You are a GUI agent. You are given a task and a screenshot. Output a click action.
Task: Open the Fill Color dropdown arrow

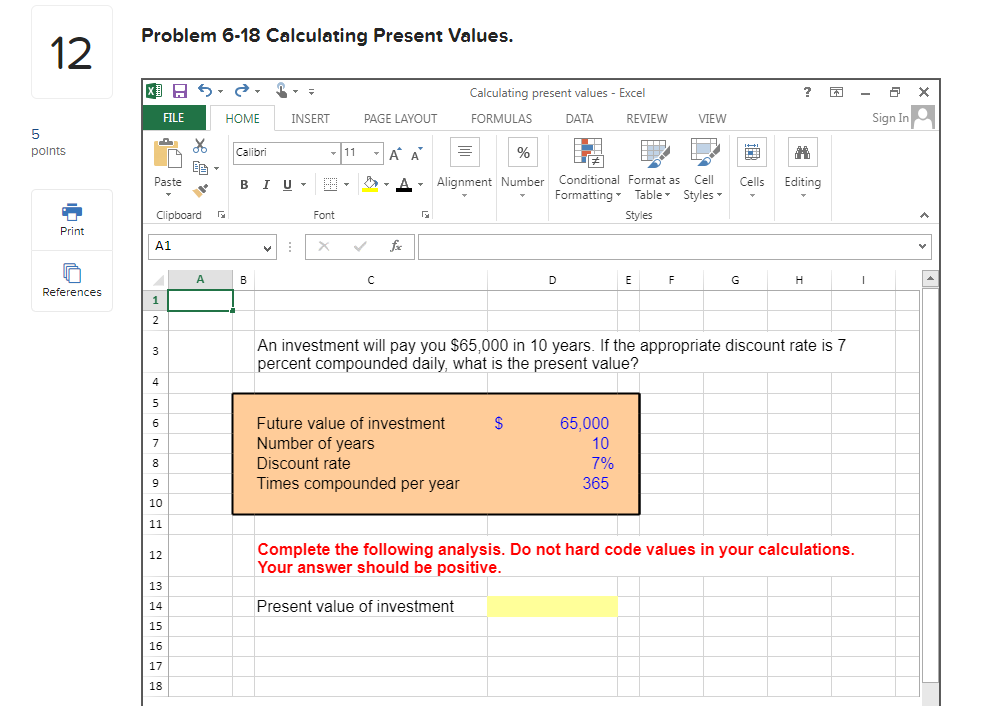pos(386,183)
